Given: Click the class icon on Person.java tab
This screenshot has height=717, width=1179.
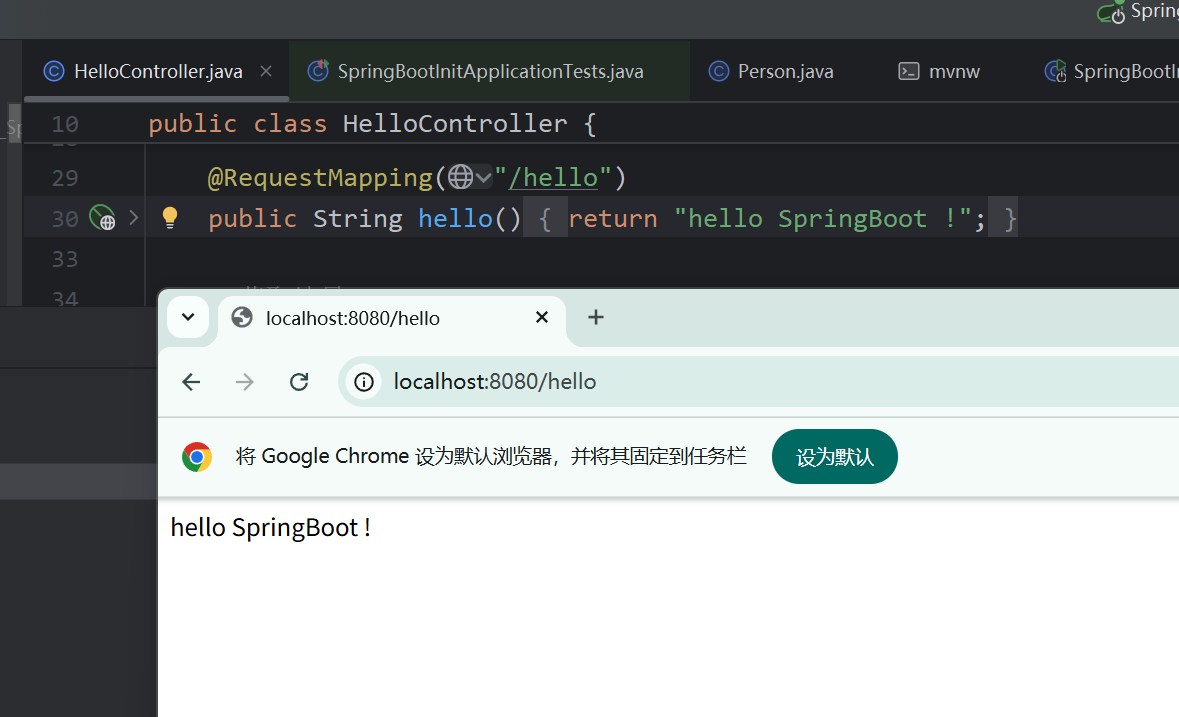Looking at the screenshot, I should 719,71.
